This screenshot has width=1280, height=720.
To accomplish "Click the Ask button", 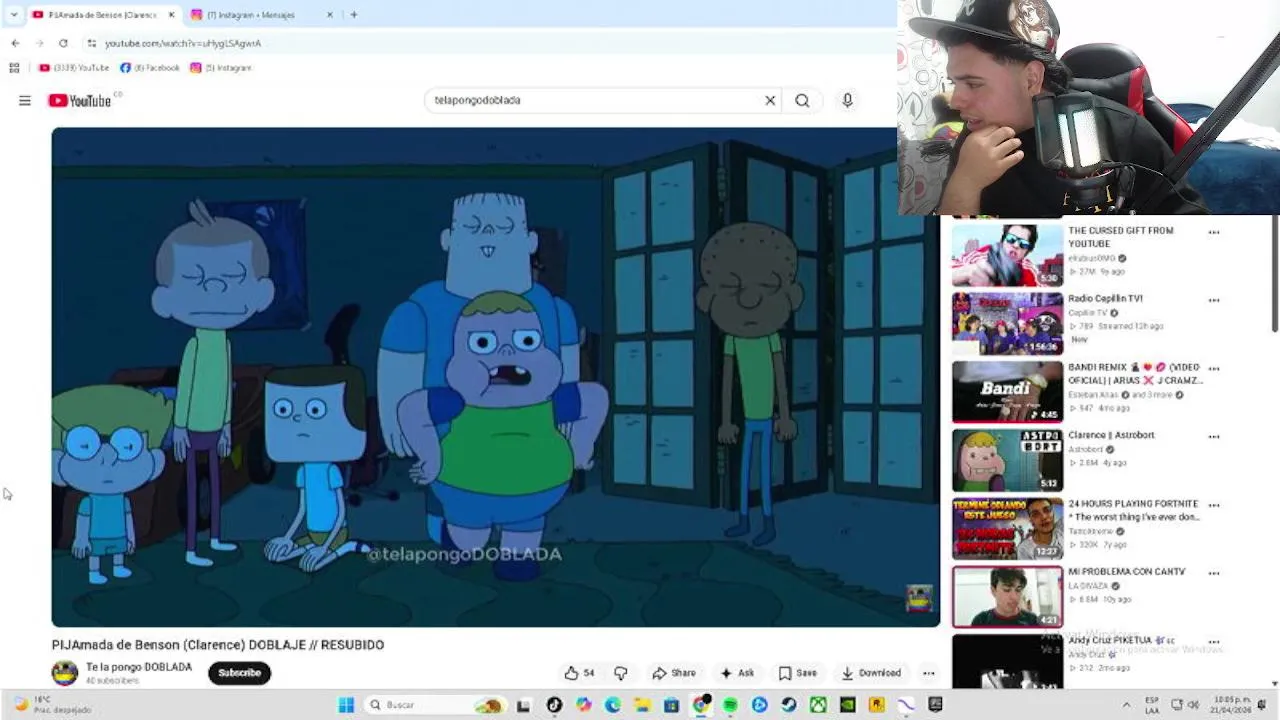I will (737, 673).
